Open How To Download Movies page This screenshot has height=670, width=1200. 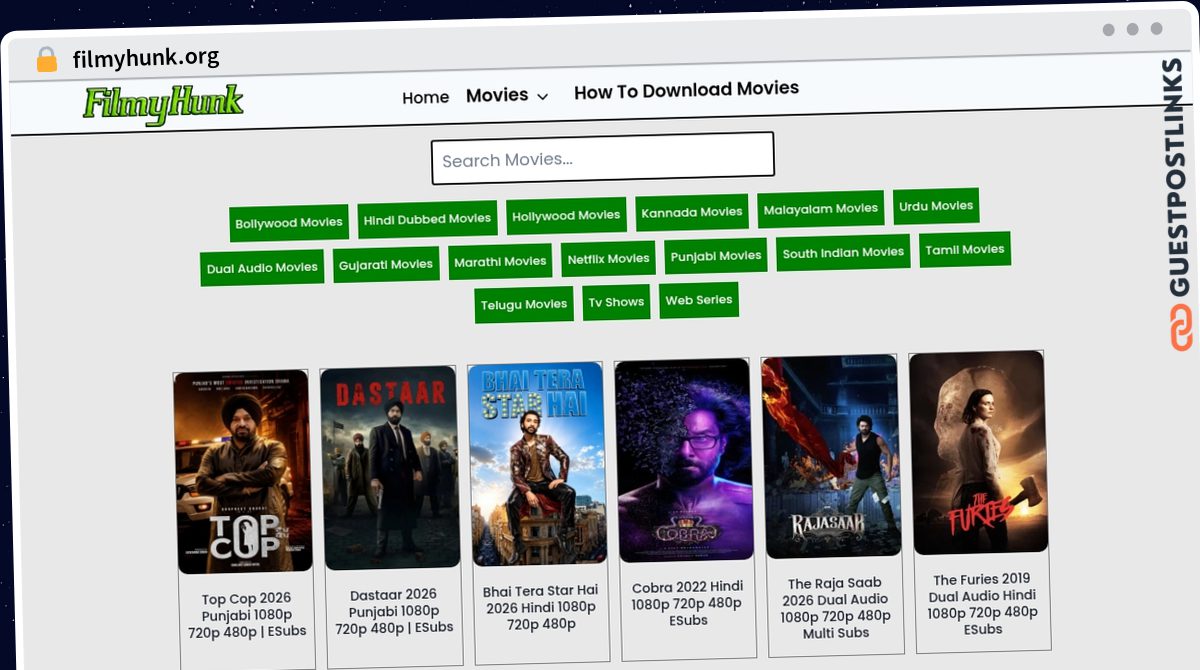coord(686,90)
